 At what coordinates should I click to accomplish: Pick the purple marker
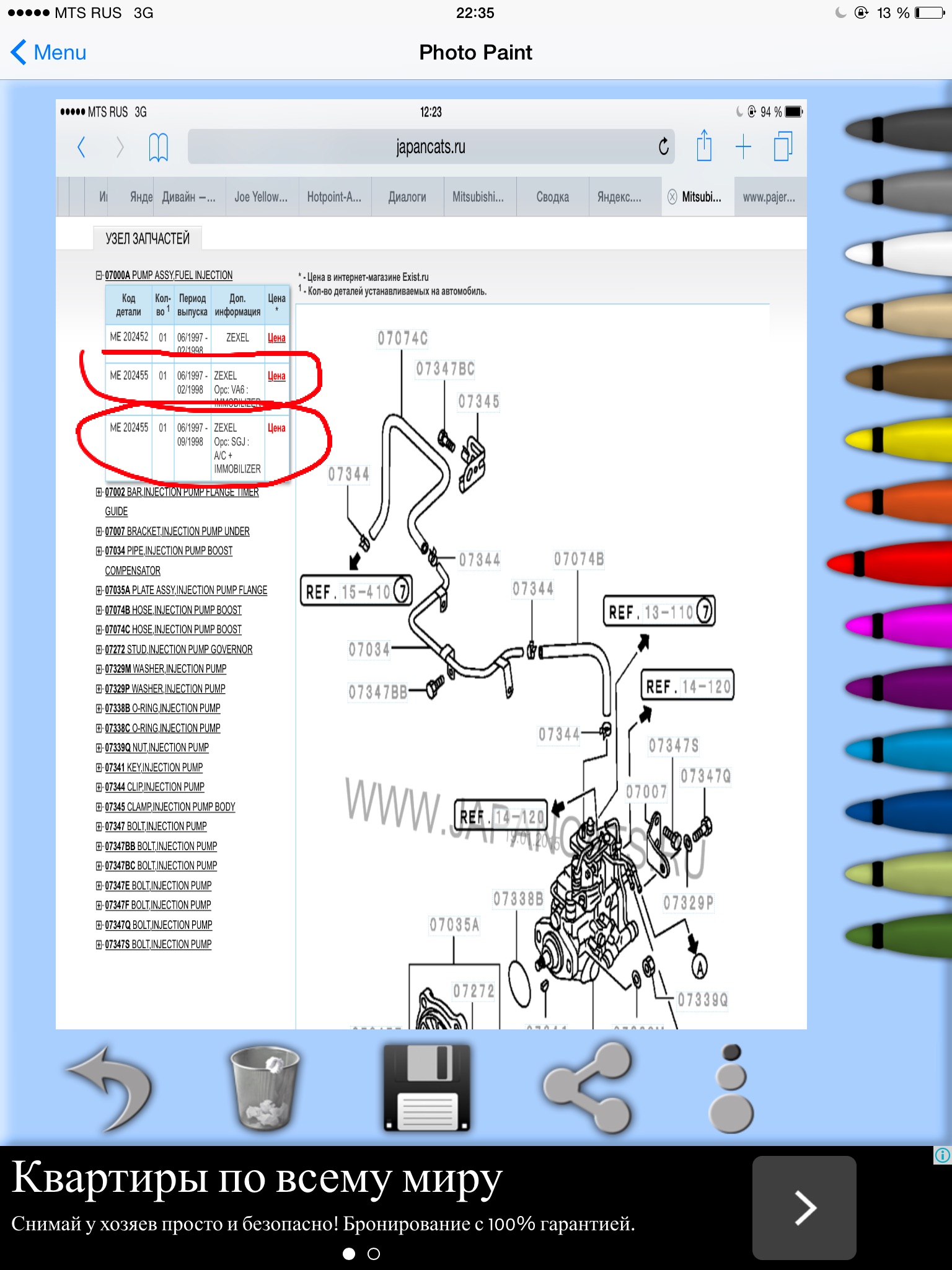(x=899, y=687)
